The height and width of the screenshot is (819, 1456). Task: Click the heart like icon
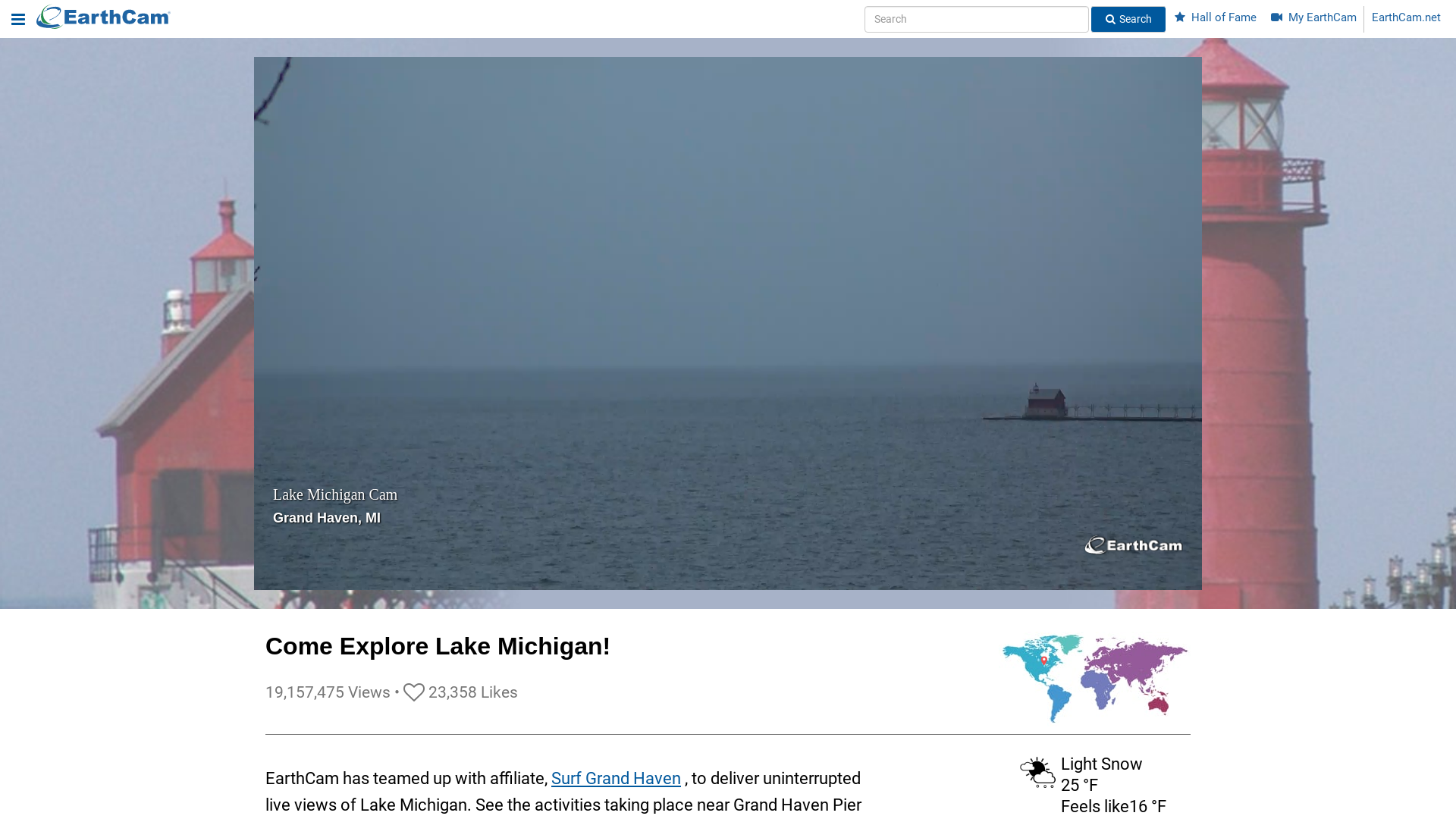(413, 692)
